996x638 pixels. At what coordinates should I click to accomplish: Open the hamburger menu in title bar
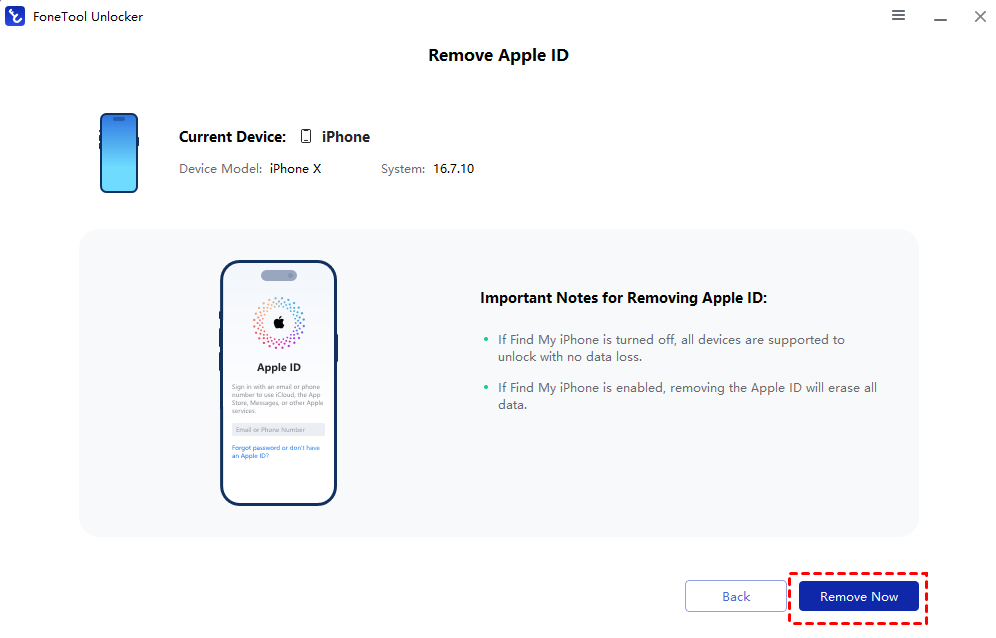(898, 16)
